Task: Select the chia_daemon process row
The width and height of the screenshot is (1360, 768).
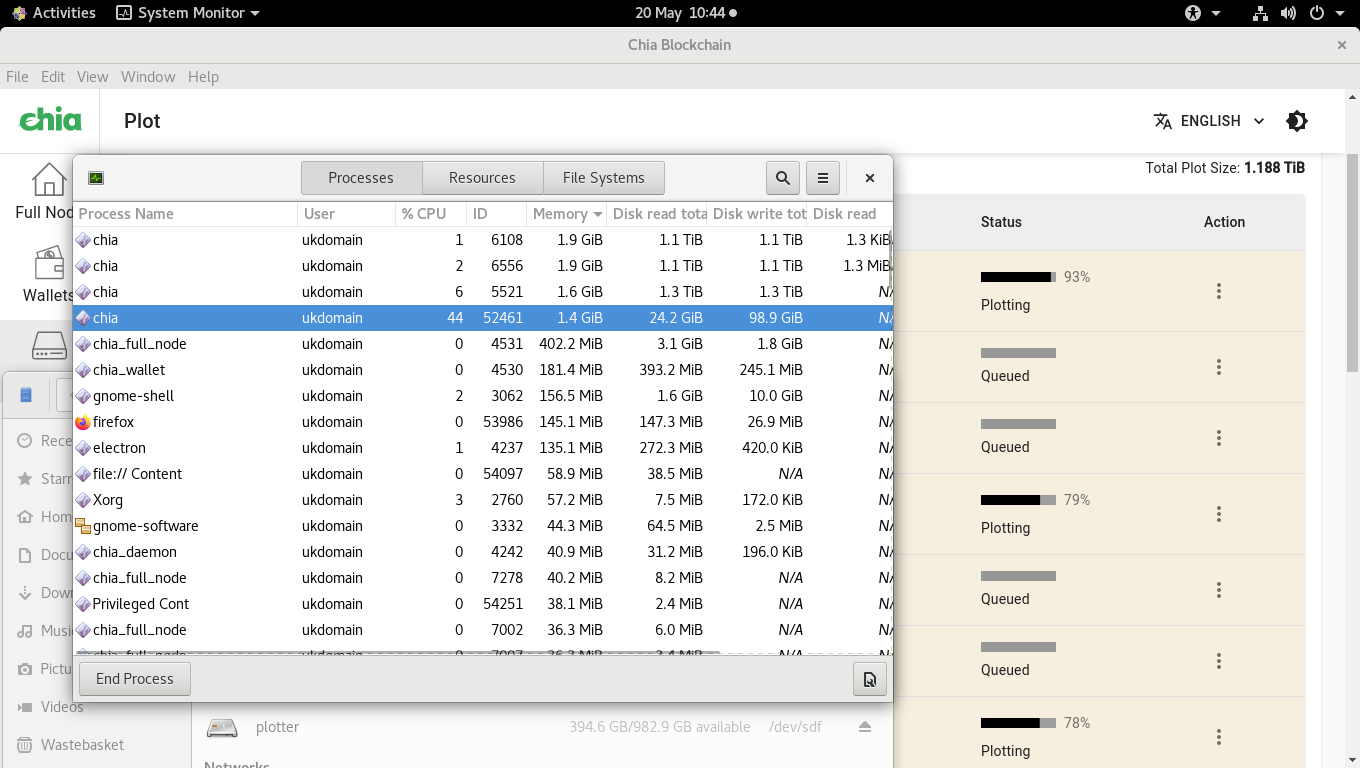Action: click(x=483, y=552)
